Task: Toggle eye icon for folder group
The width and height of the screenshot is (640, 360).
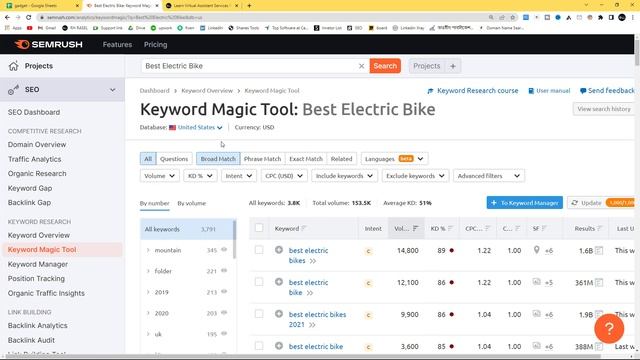Action: (224, 270)
